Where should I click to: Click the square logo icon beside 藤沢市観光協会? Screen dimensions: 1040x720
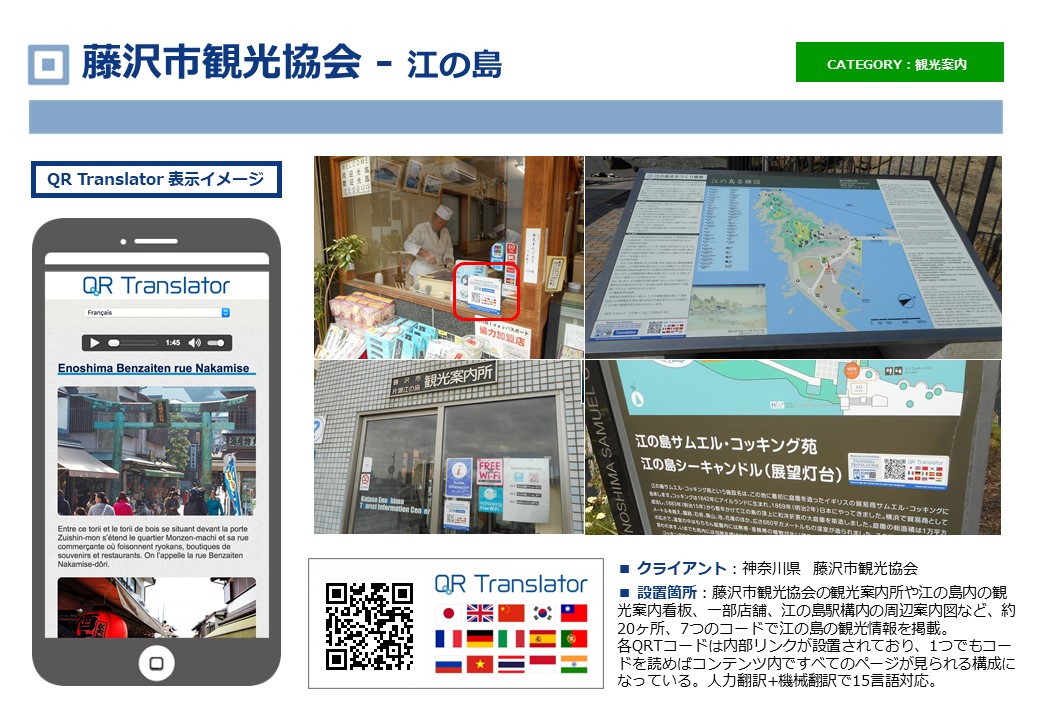[x=48, y=64]
